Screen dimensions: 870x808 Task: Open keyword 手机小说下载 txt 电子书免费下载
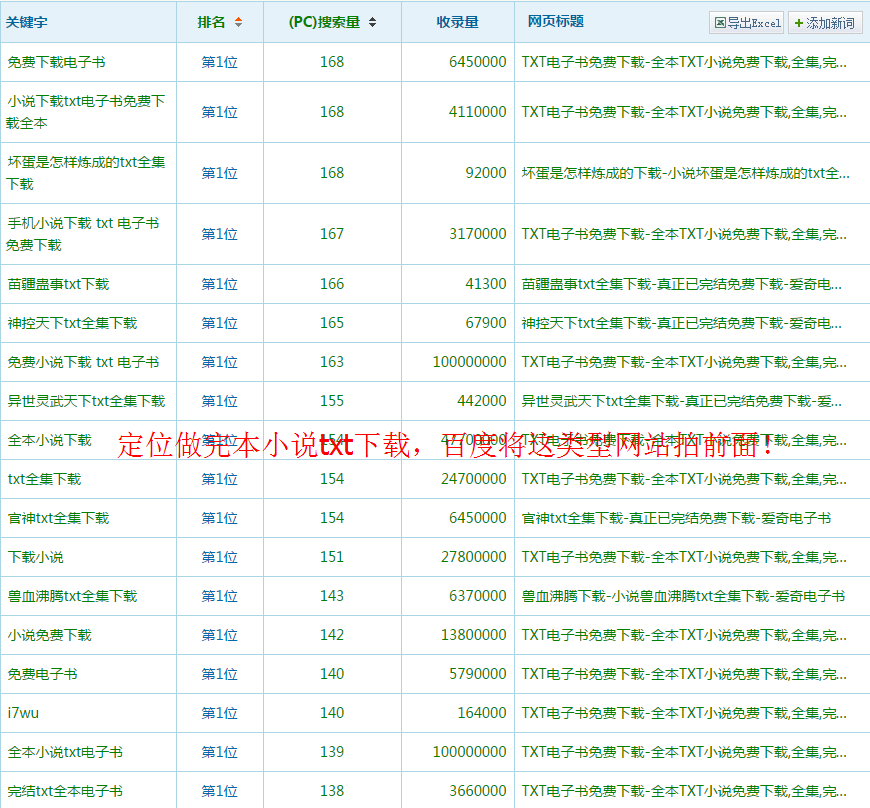83,234
